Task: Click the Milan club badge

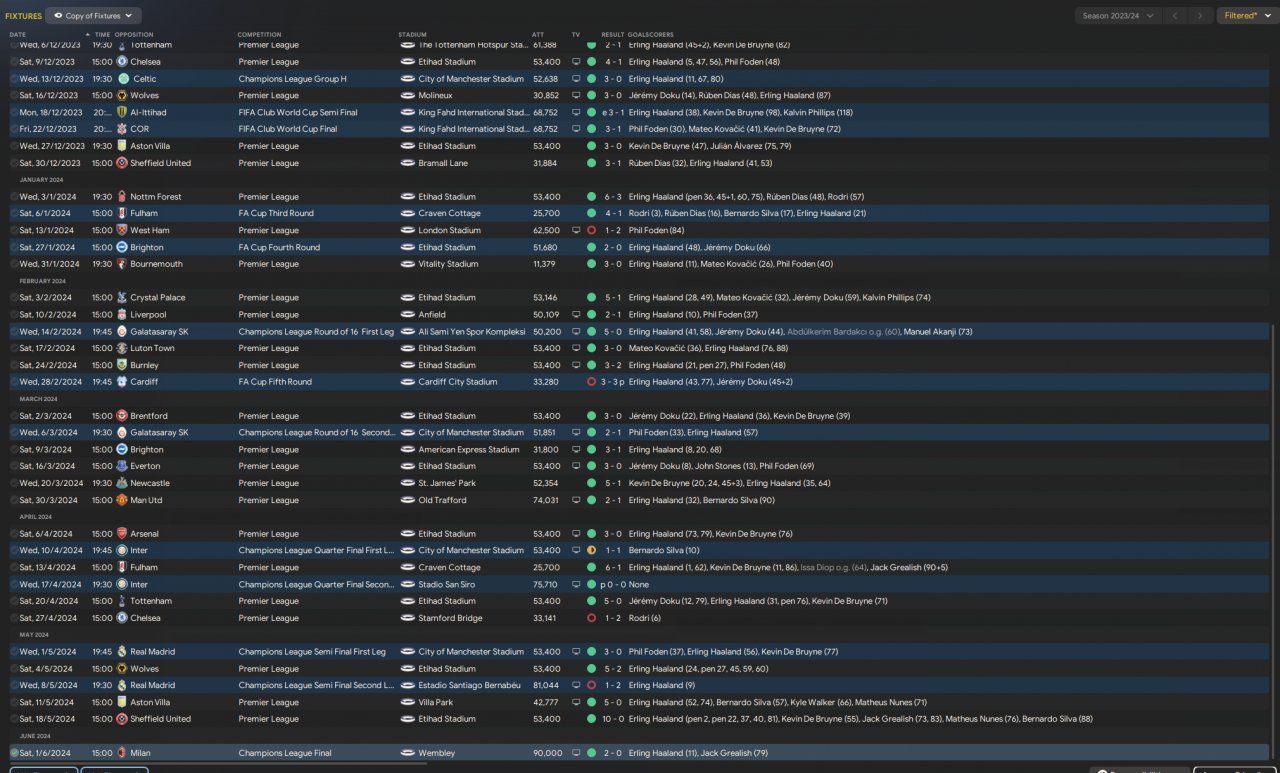Action: pyautogui.click(x=122, y=753)
